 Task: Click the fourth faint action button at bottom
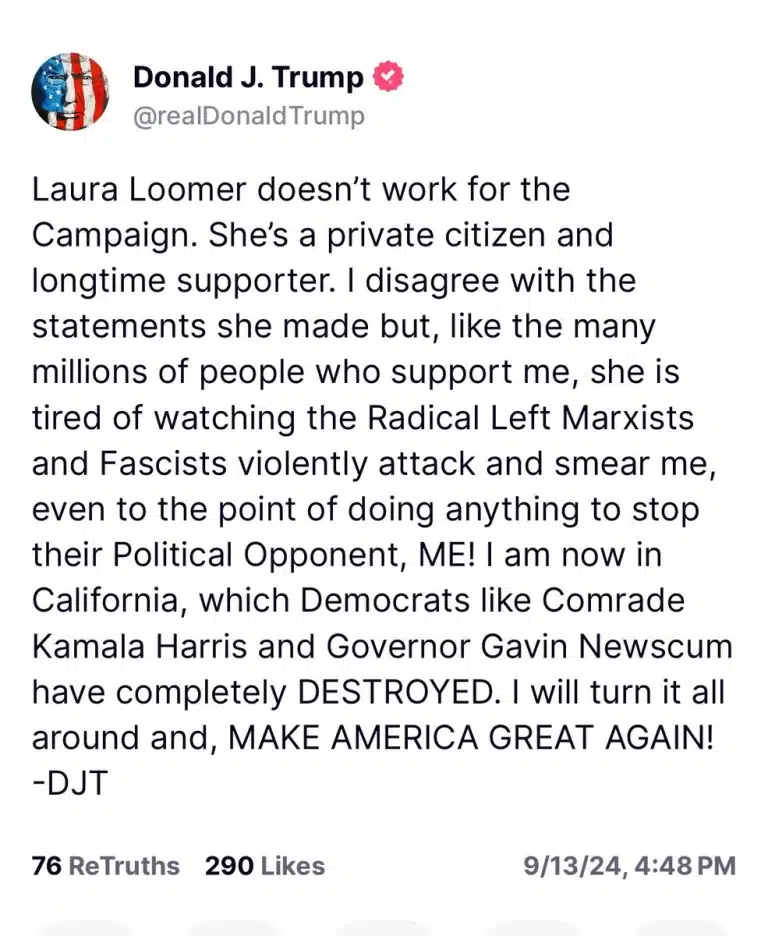[x=534, y=928]
